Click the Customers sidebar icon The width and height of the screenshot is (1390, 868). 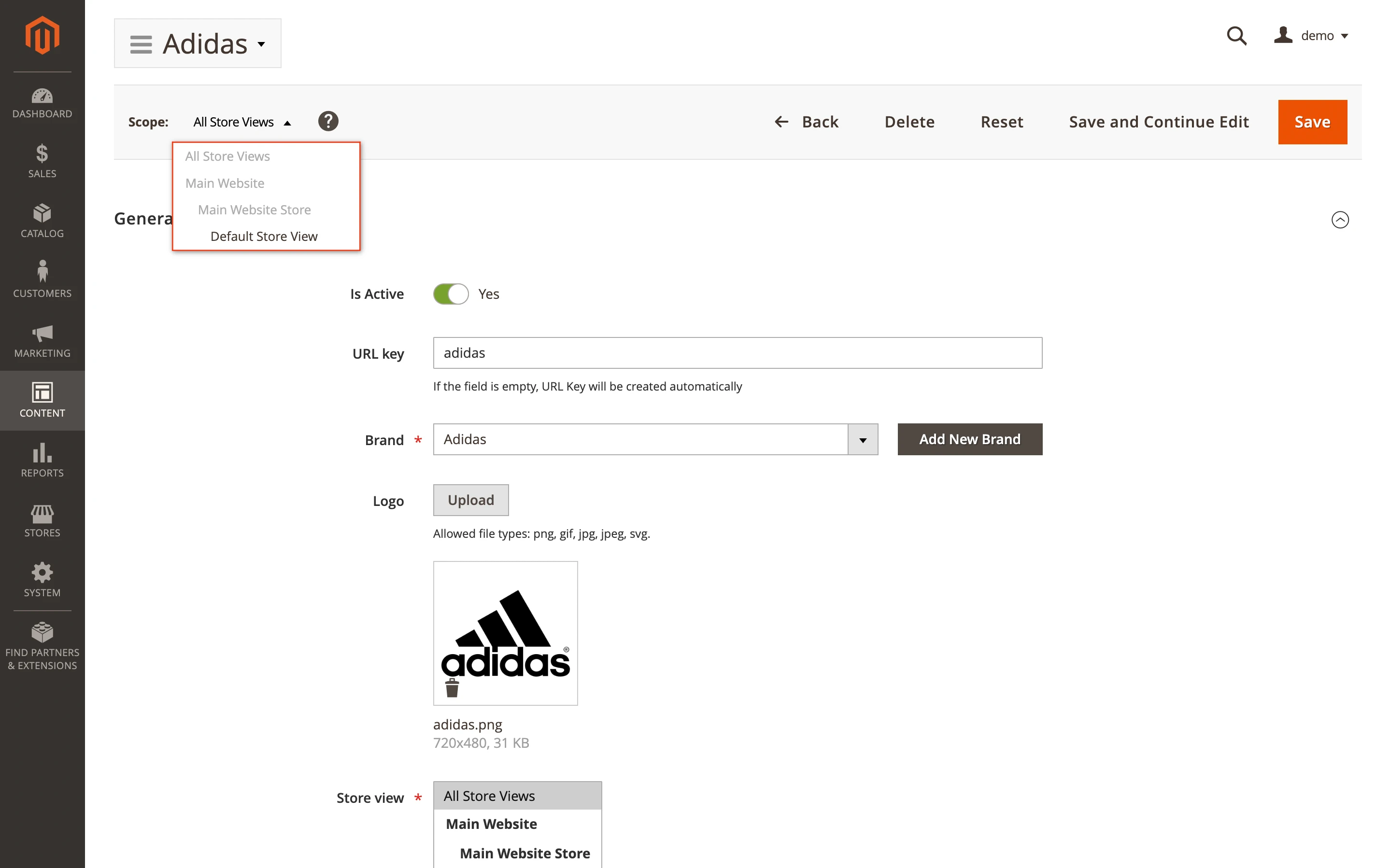(42, 280)
